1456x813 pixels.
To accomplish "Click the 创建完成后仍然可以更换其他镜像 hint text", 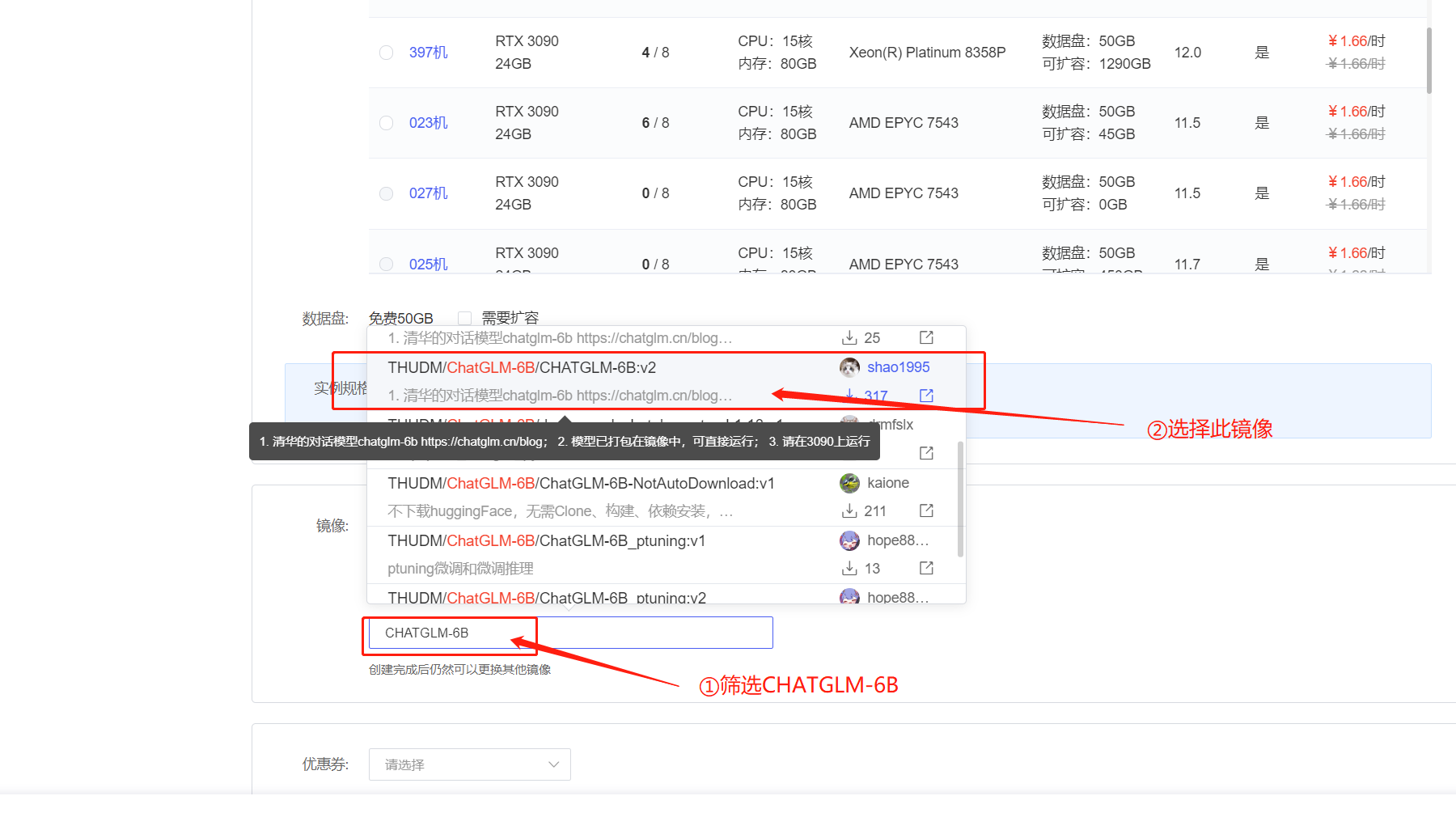I will [x=459, y=669].
